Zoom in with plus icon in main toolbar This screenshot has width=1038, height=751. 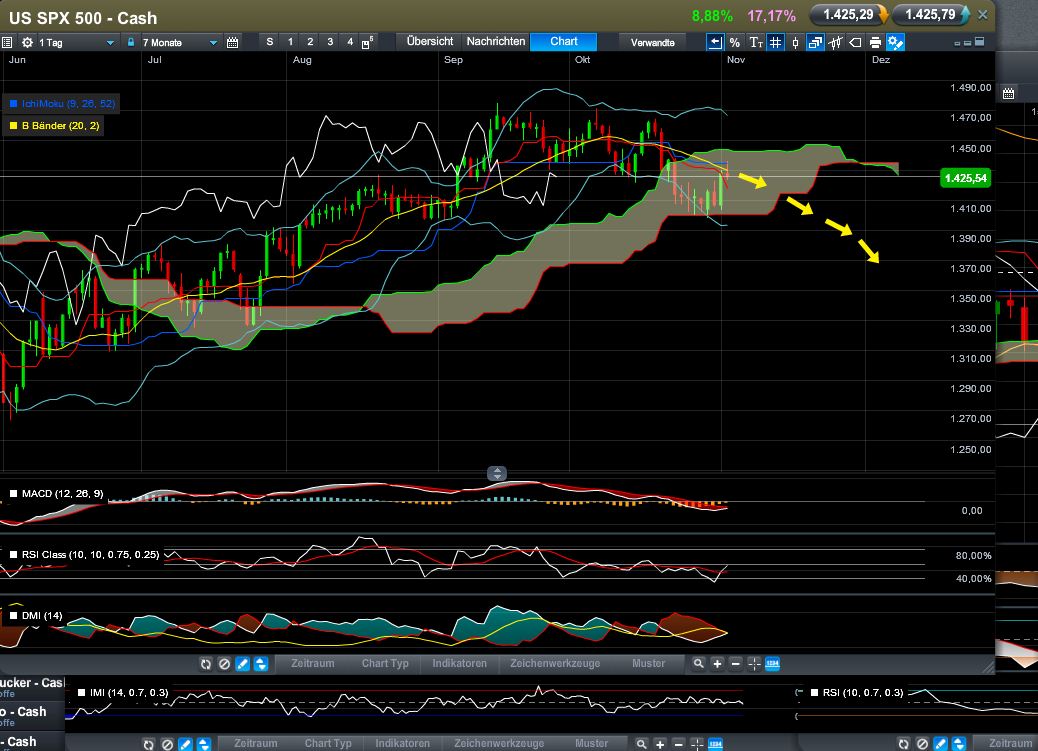[x=717, y=664]
